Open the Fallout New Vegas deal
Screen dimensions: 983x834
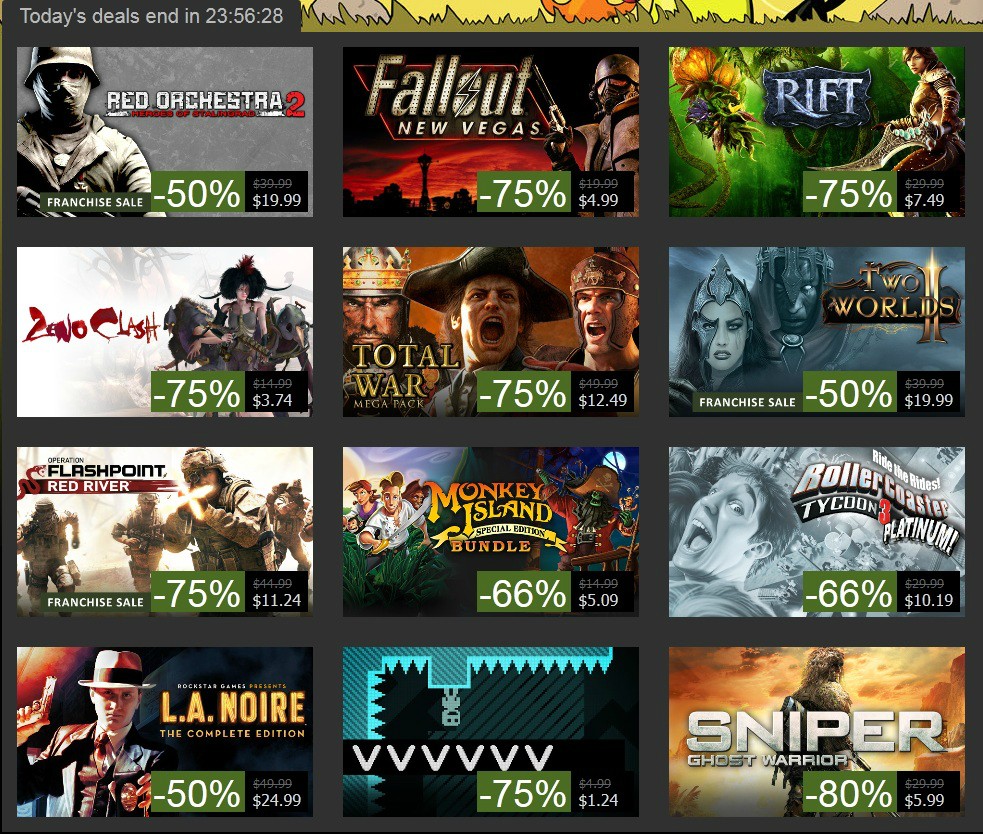[x=491, y=132]
